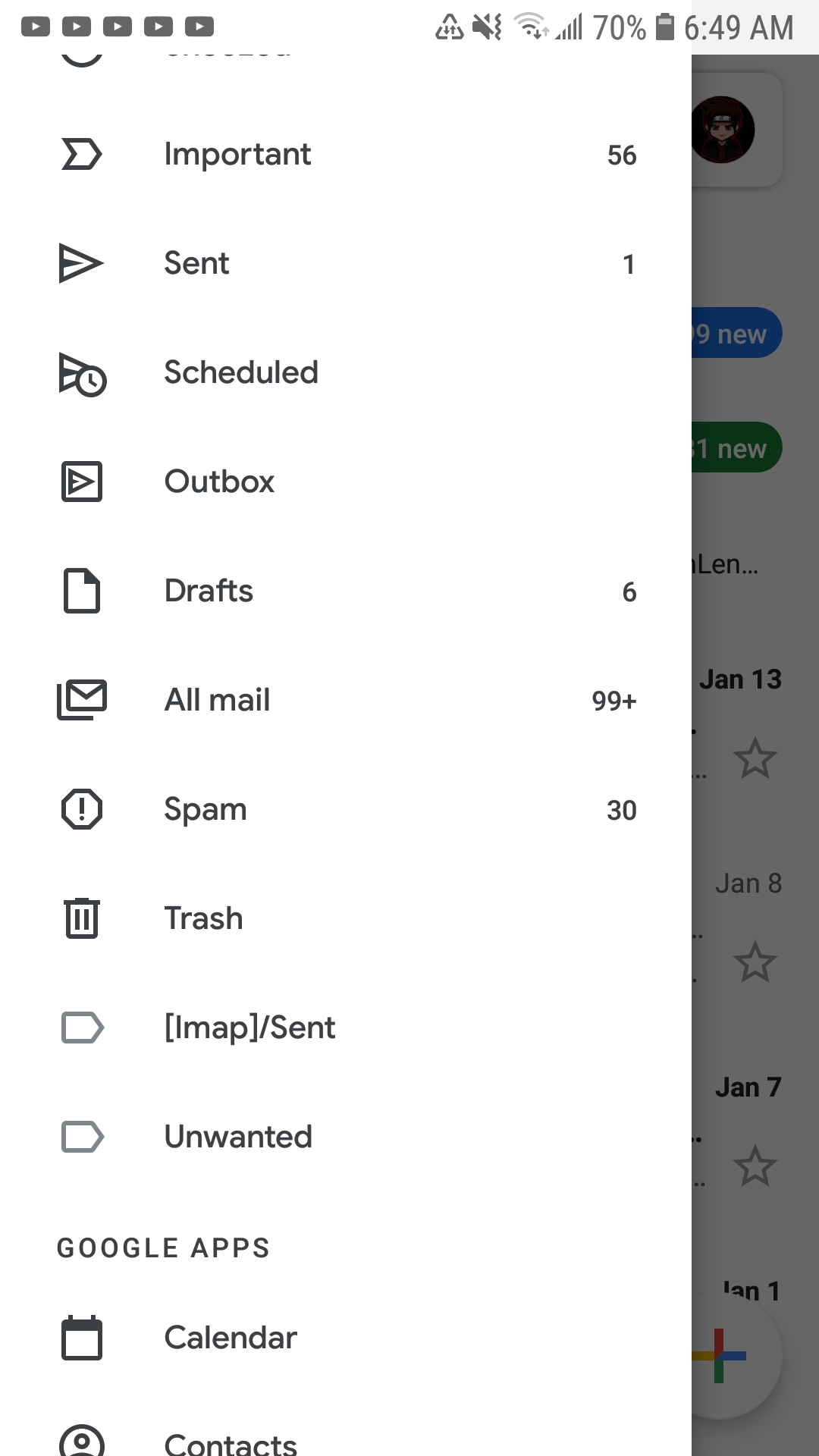Viewport: 819px width, 1456px height.
Task: Tap the Sent count 1
Action: click(x=629, y=265)
